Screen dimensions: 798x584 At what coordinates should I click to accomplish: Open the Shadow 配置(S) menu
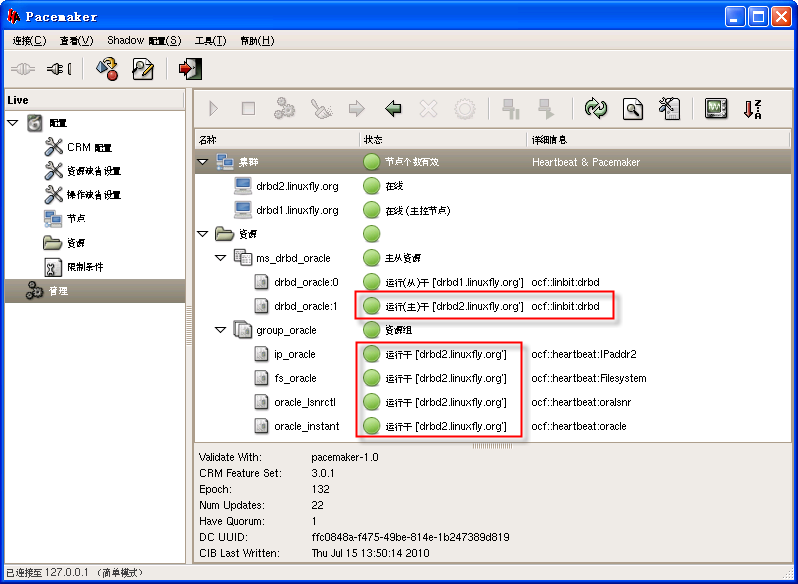tap(144, 40)
